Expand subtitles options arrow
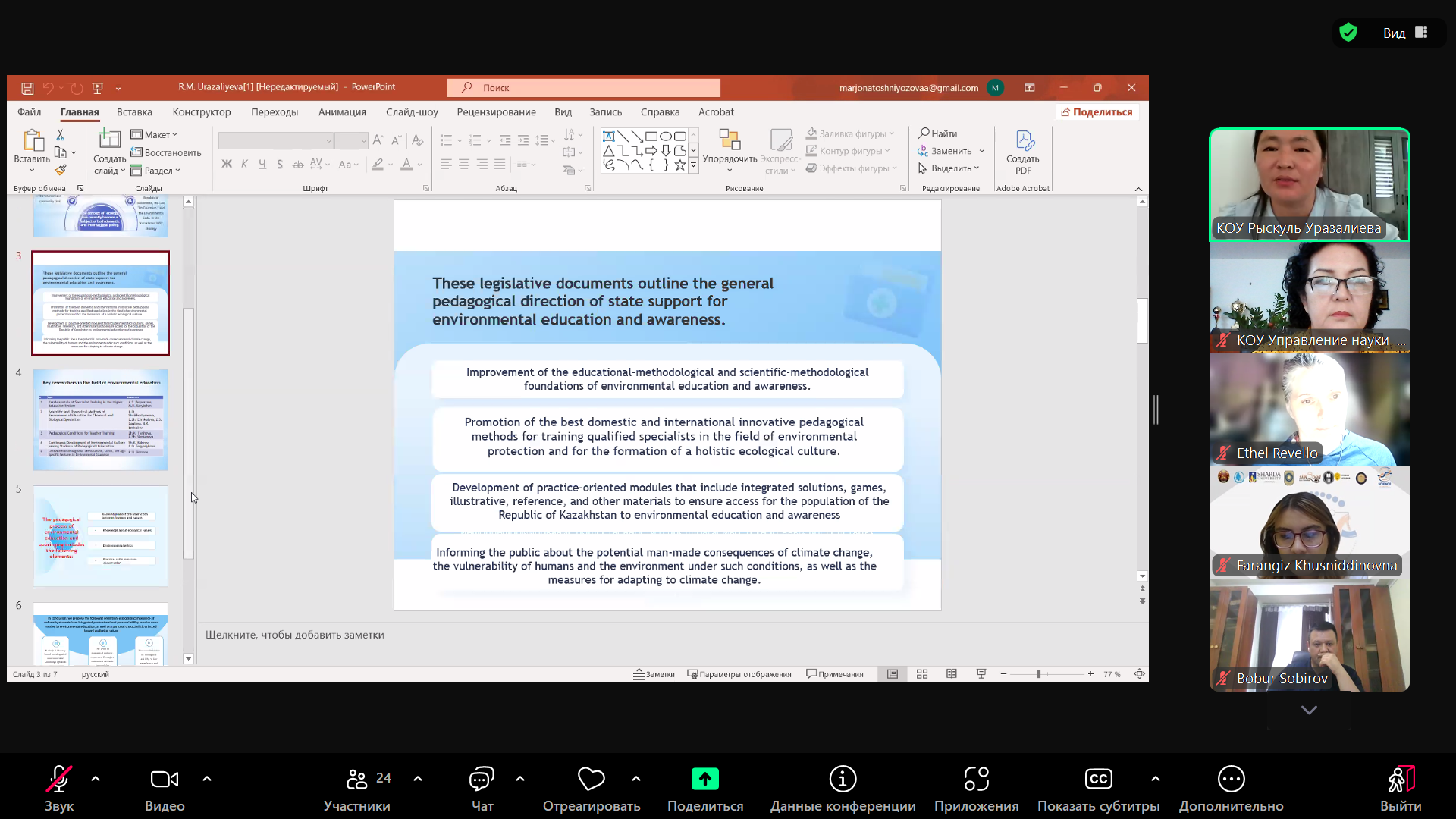 coord(1156,779)
